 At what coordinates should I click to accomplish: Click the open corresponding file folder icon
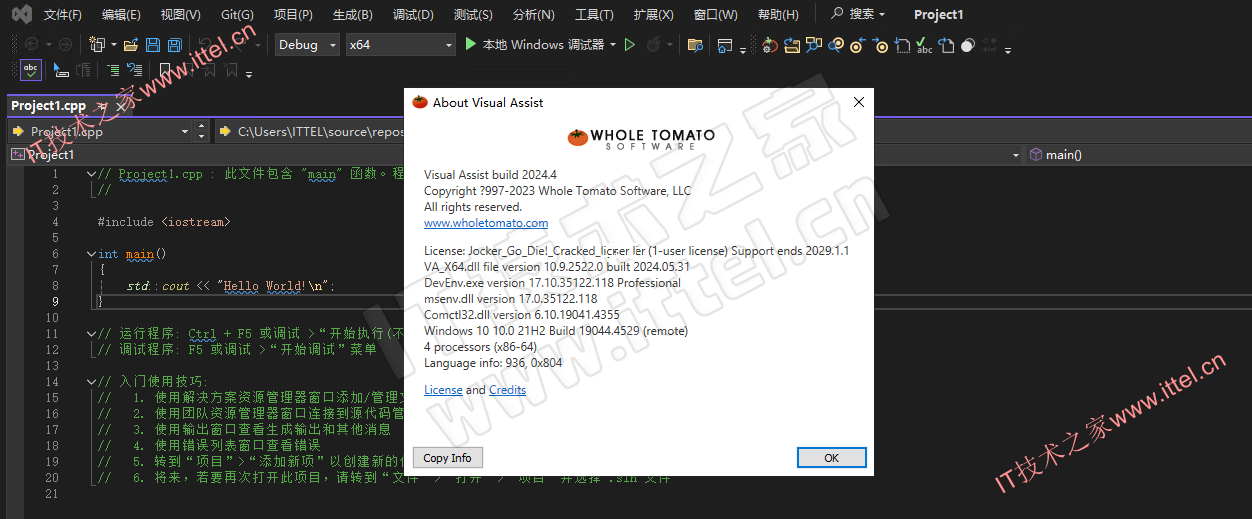[792, 44]
